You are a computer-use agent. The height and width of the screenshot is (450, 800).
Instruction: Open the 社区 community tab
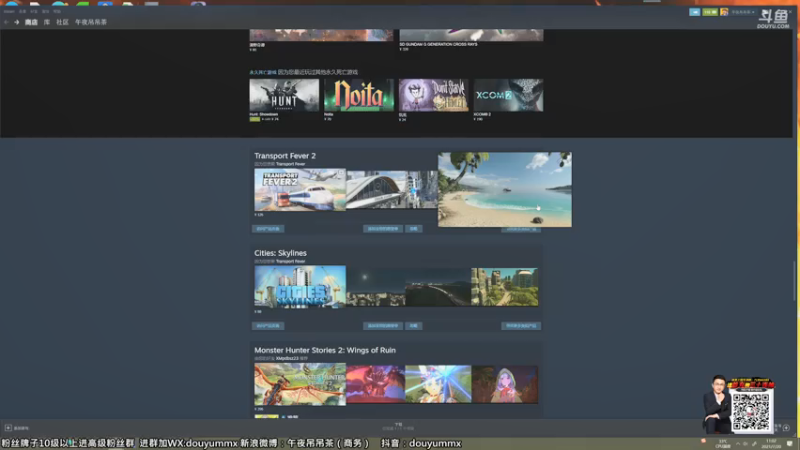pyautogui.click(x=62, y=22)
